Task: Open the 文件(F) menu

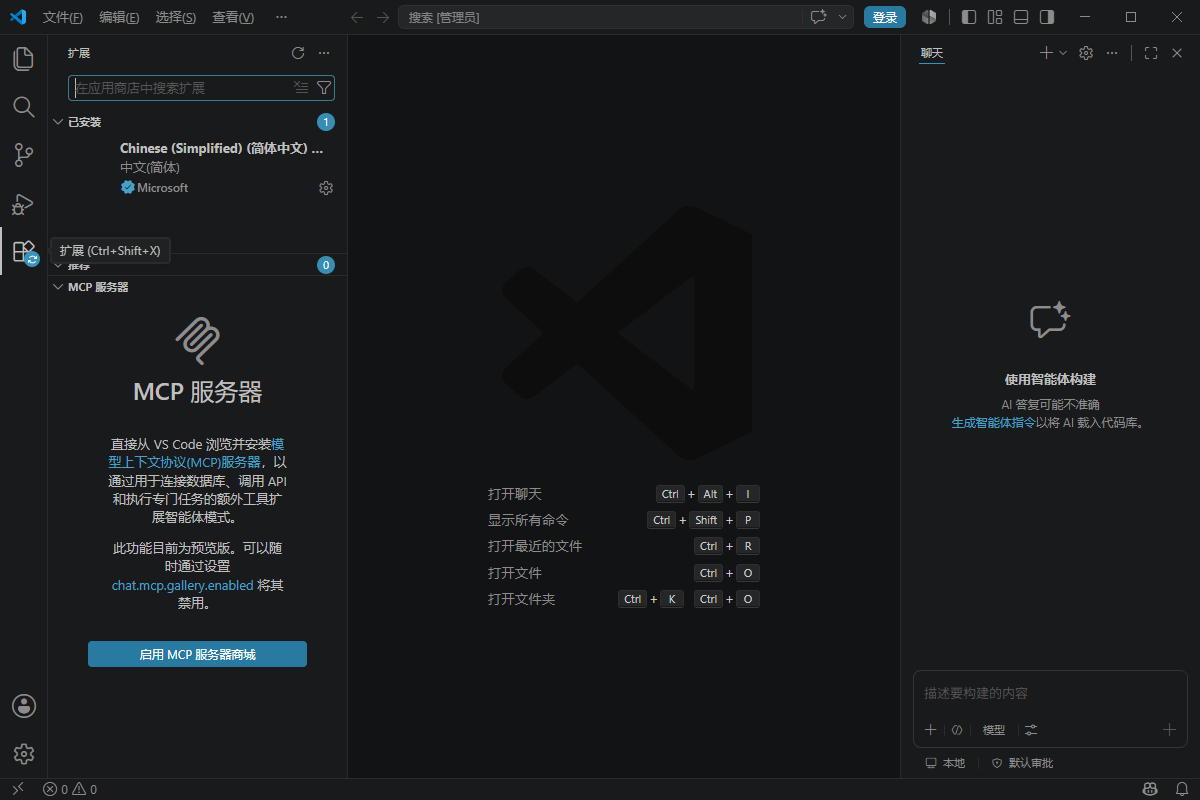Action: pos(63,17)
